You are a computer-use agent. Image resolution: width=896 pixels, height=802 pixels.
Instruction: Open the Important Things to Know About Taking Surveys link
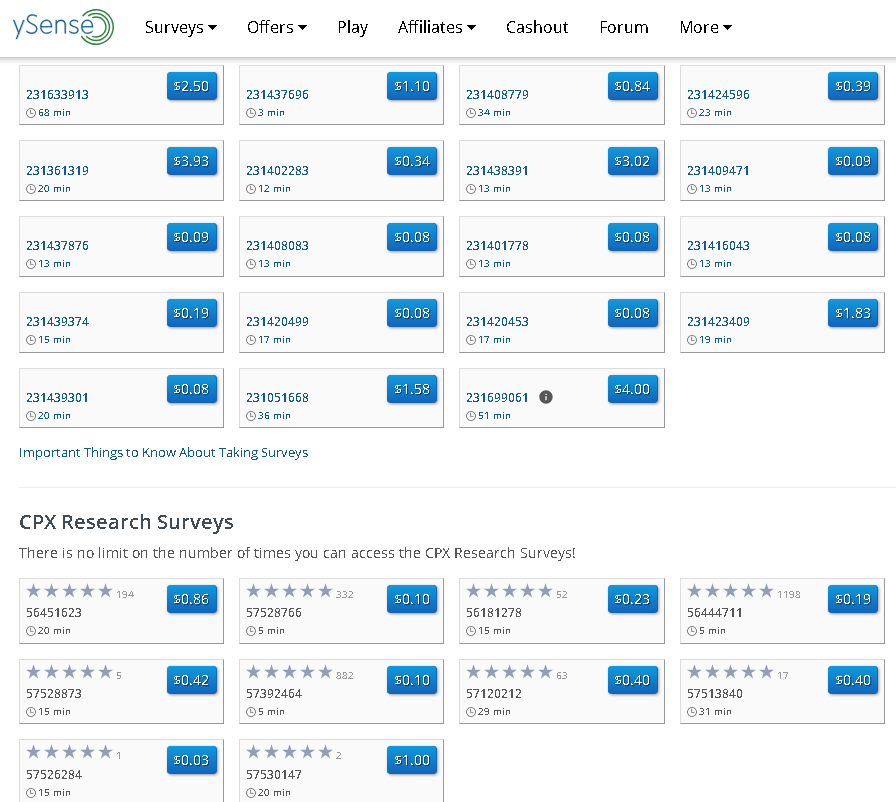click(x=163, y=452)
